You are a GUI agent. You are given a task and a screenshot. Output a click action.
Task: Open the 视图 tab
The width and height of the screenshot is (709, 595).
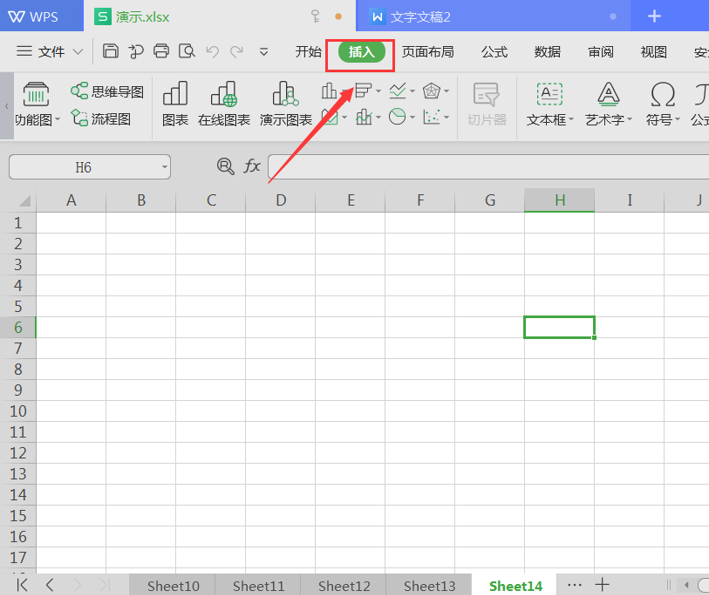pos(653,52)
